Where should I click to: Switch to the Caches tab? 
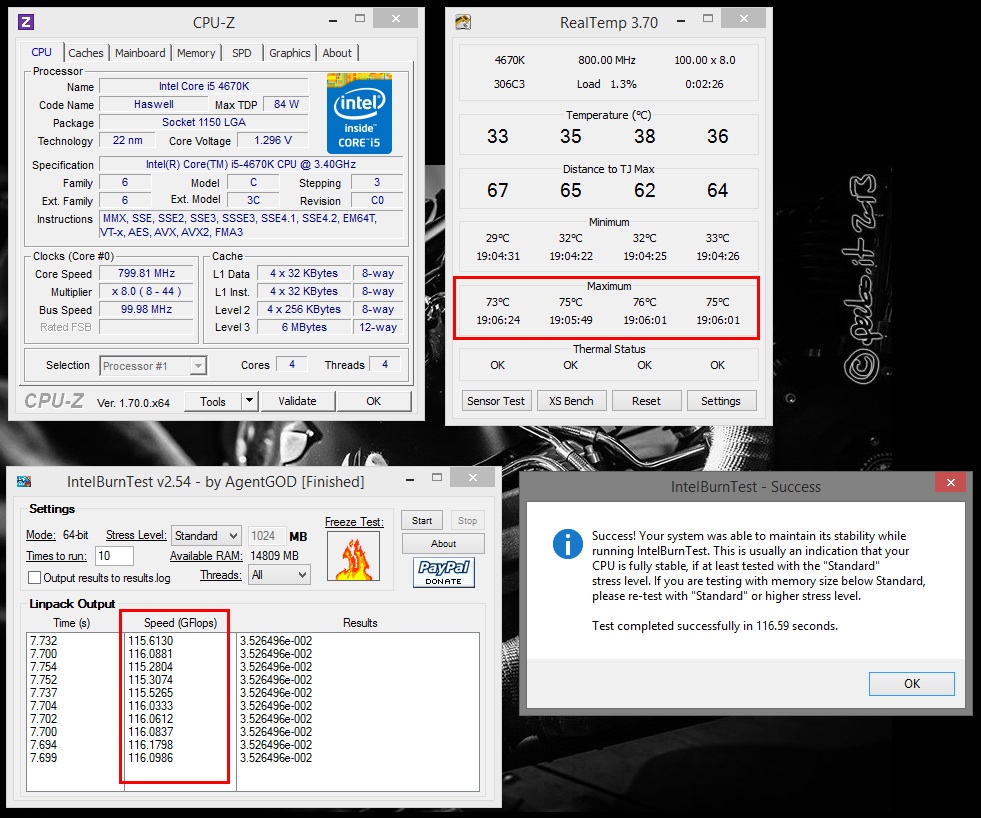(x=86, y=53)
